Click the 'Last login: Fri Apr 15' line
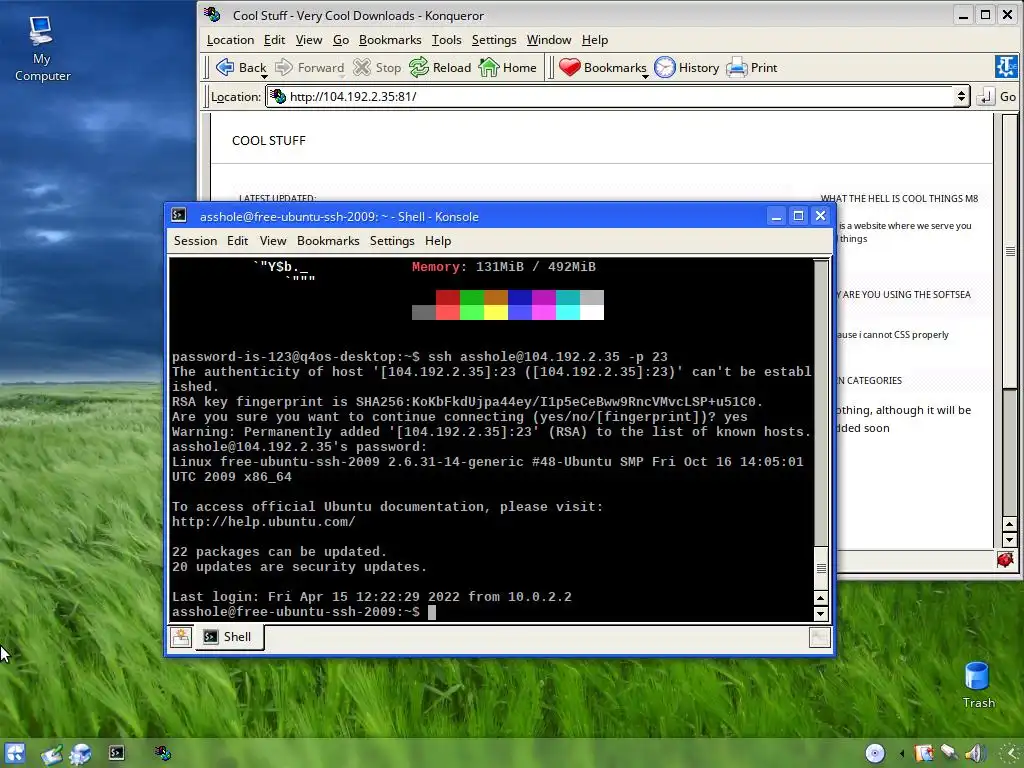The height and width of the screenshot is (768, 1024). [x=372, y=597]
